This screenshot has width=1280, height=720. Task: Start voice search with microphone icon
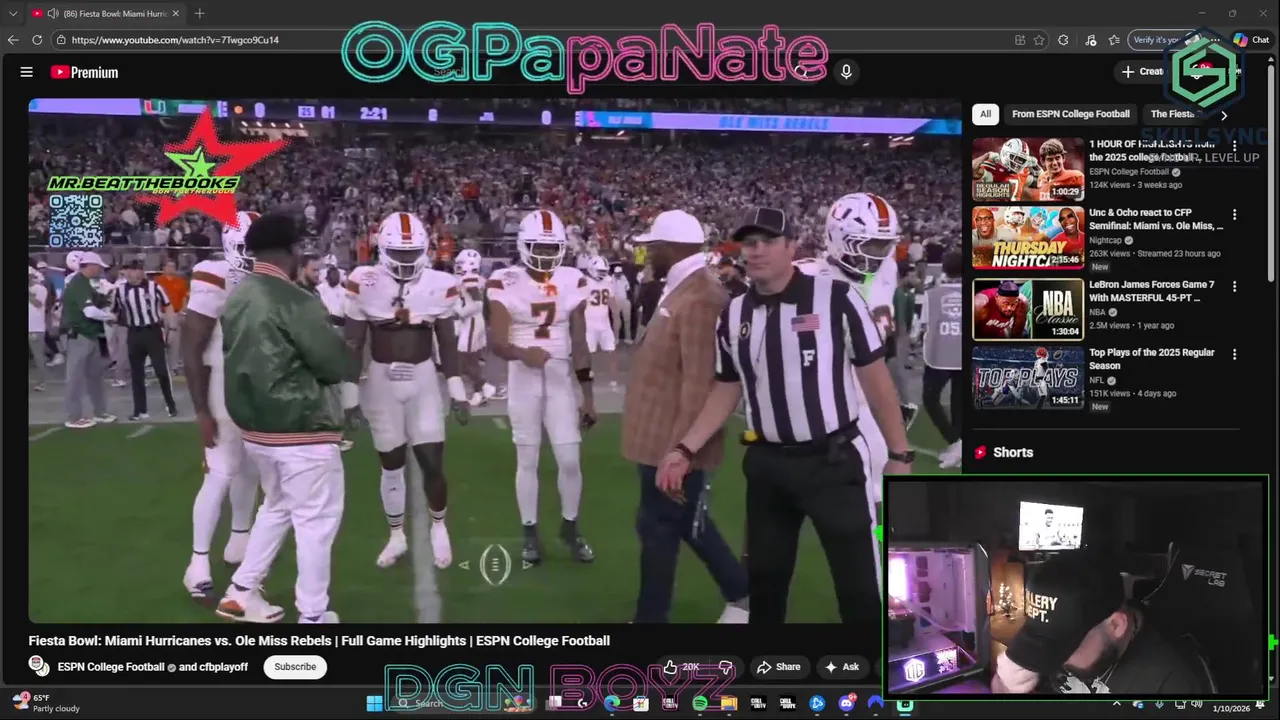tap(846, 72)
